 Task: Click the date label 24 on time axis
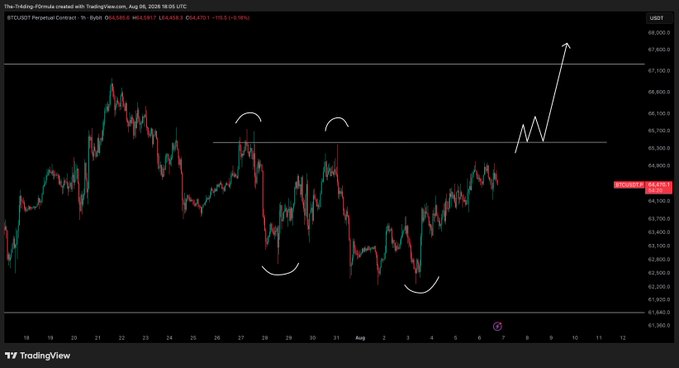[169, 338]
